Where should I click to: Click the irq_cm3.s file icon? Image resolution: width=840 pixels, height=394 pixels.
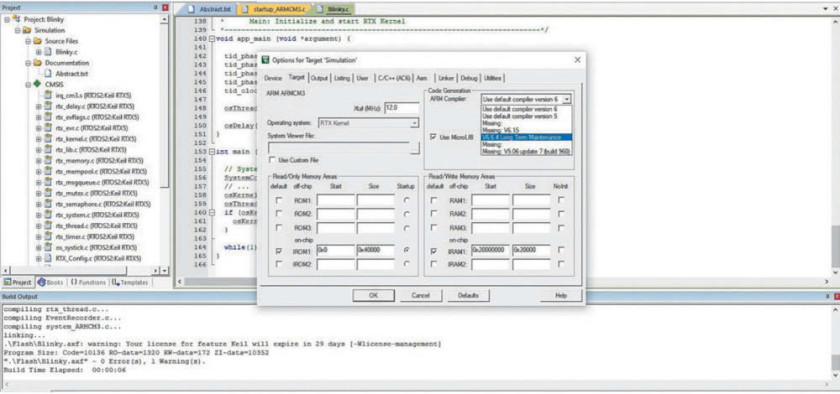pyautogui.click(x=49, y=95)
